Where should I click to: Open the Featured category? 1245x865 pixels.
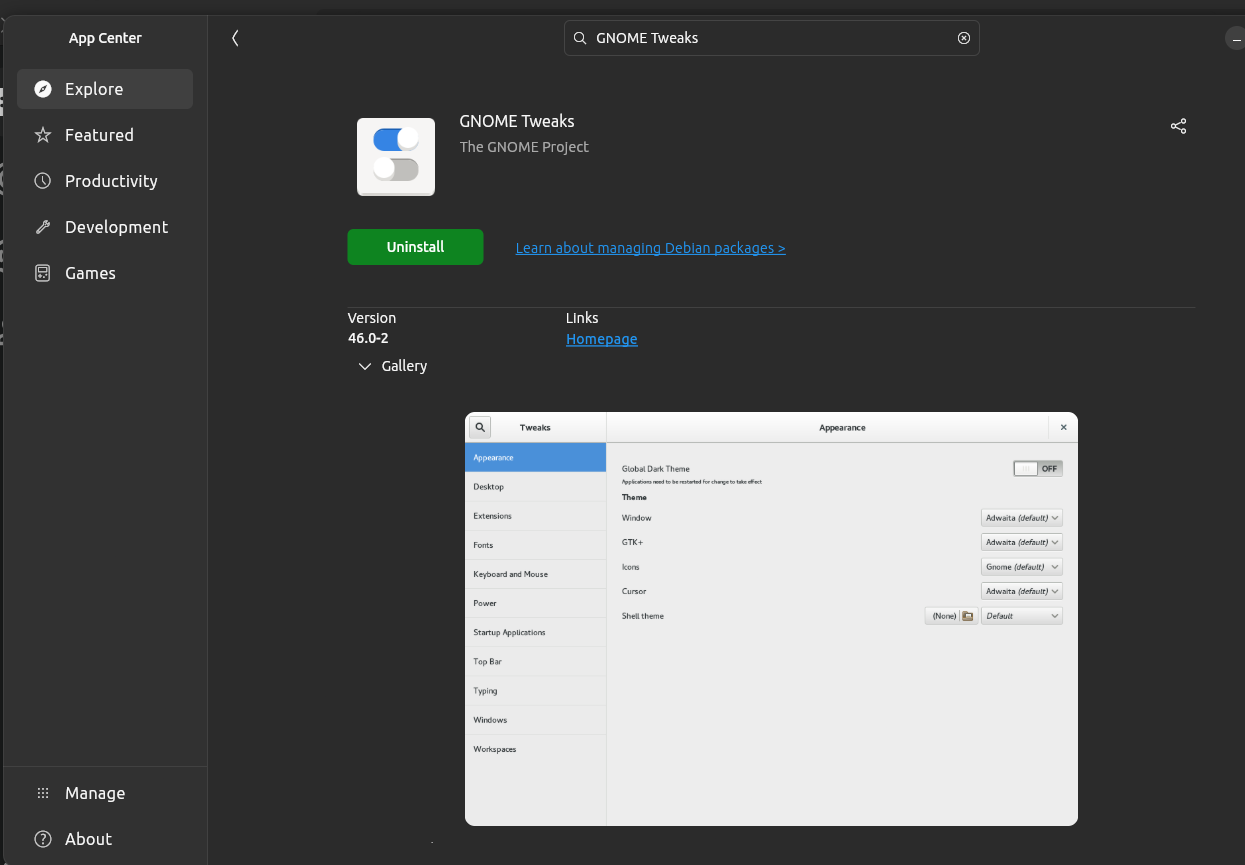click(x=105, y=135)
